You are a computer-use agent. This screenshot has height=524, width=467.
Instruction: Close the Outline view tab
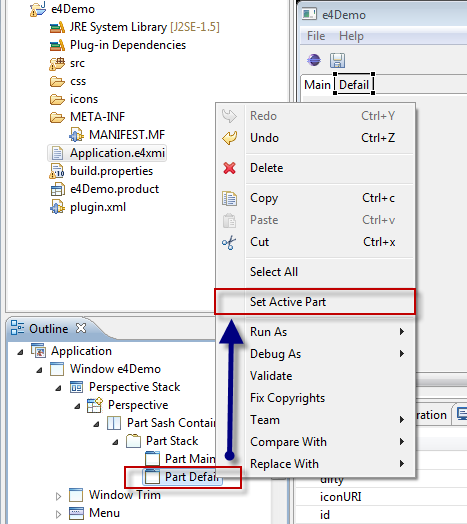81,328
